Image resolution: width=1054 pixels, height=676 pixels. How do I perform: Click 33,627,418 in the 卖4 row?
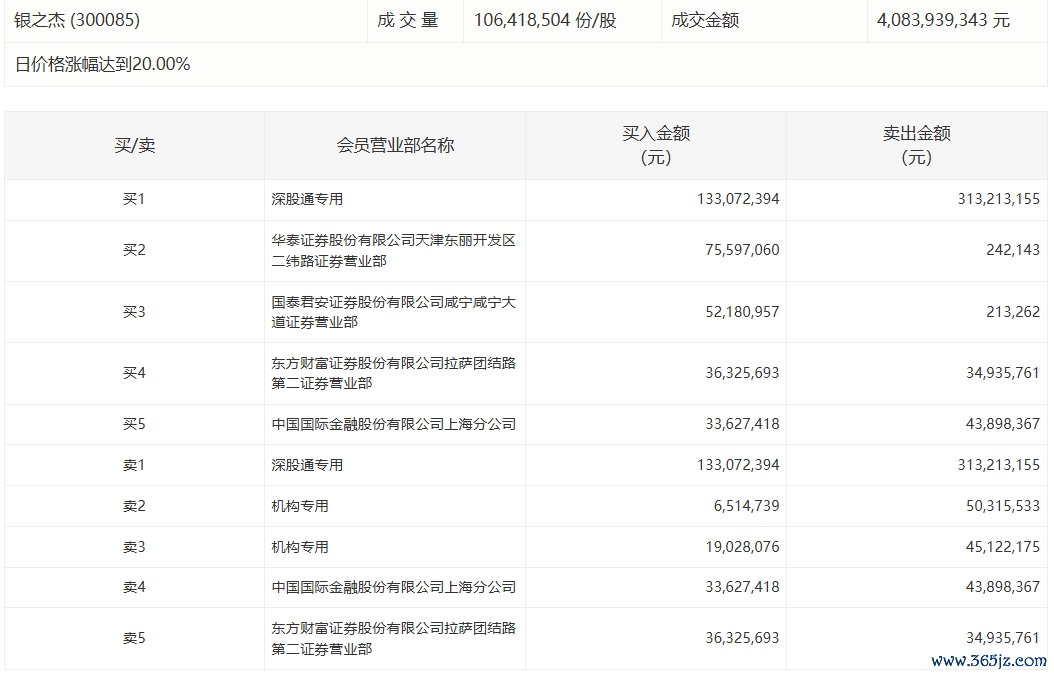[x=742, y=588]
